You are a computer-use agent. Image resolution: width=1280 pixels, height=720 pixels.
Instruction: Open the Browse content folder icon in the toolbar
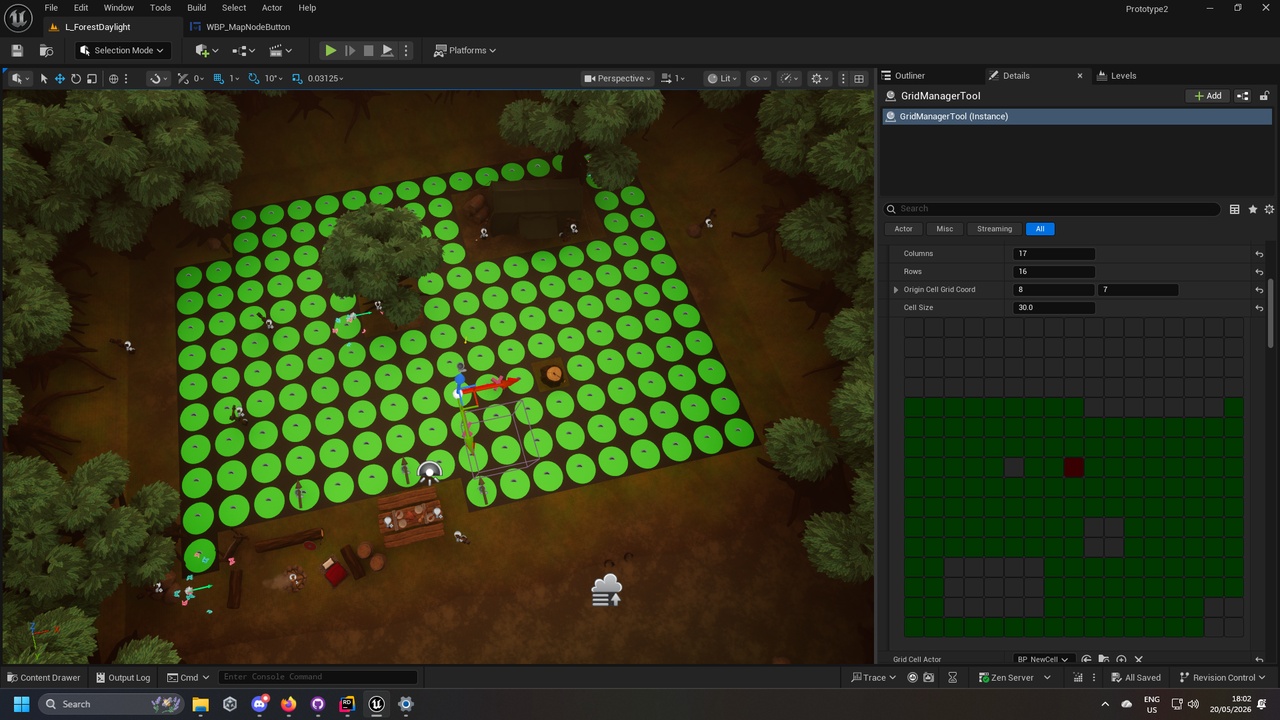tap(46, 50)
